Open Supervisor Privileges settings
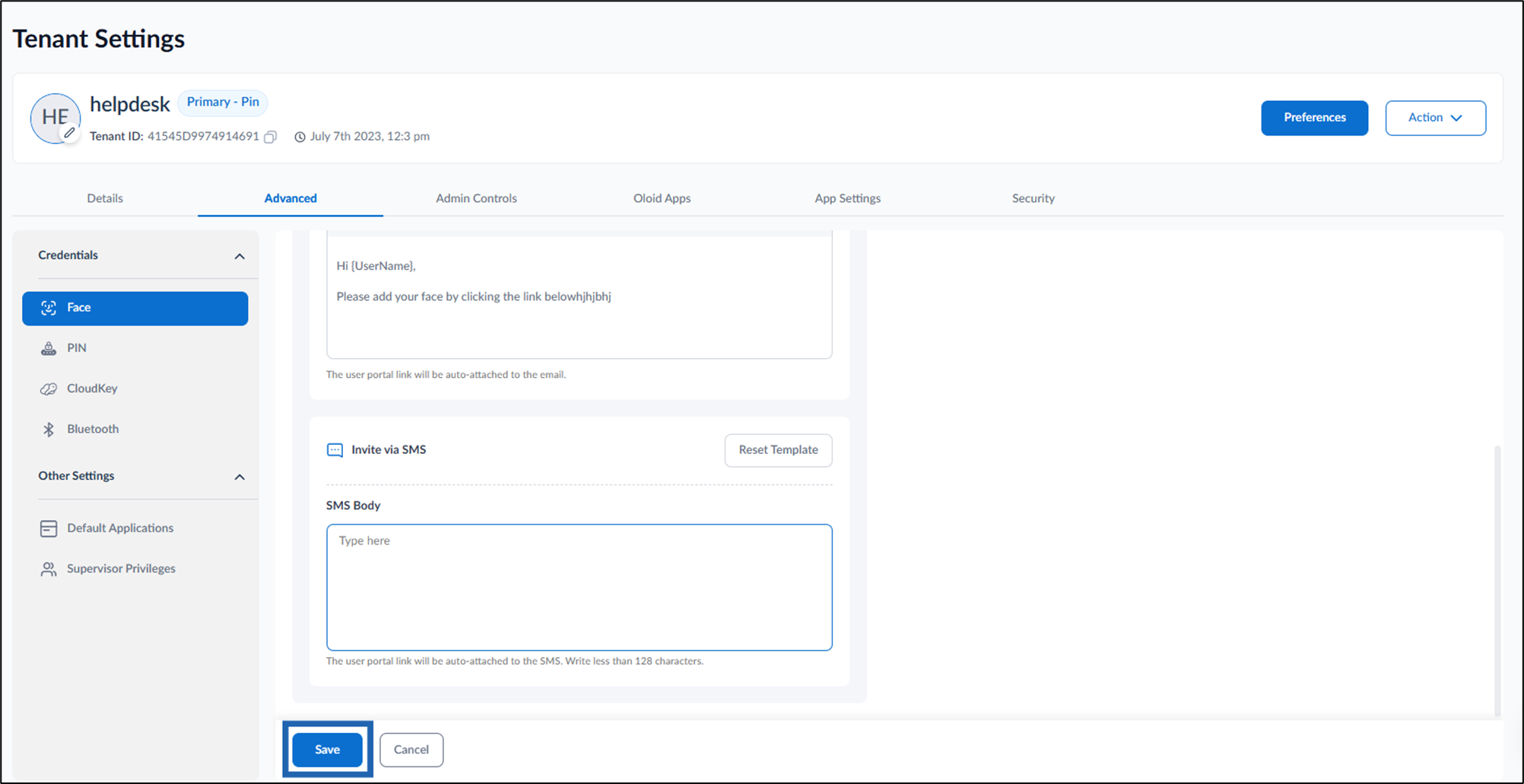 pos(135,569)
